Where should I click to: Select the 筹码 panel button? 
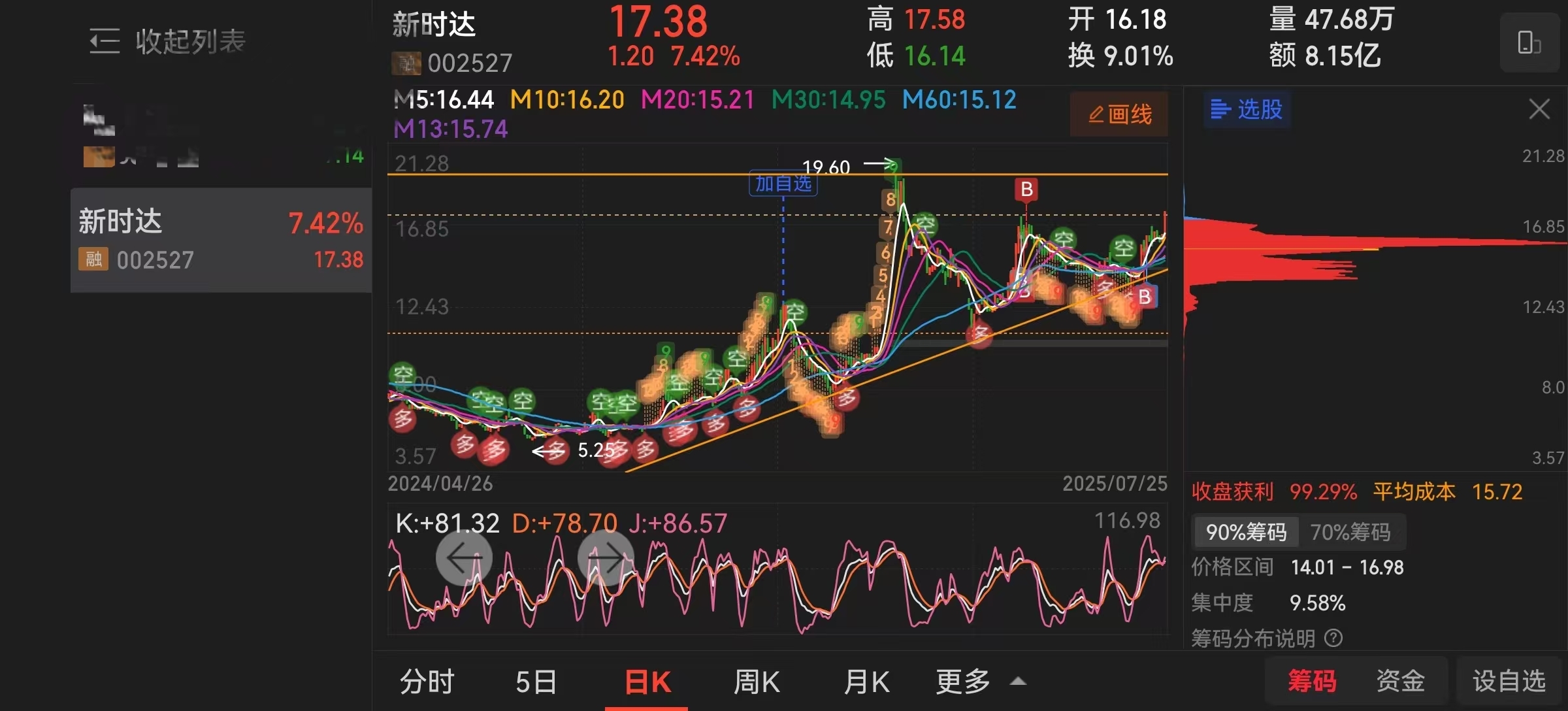(x=1312, y=681)
